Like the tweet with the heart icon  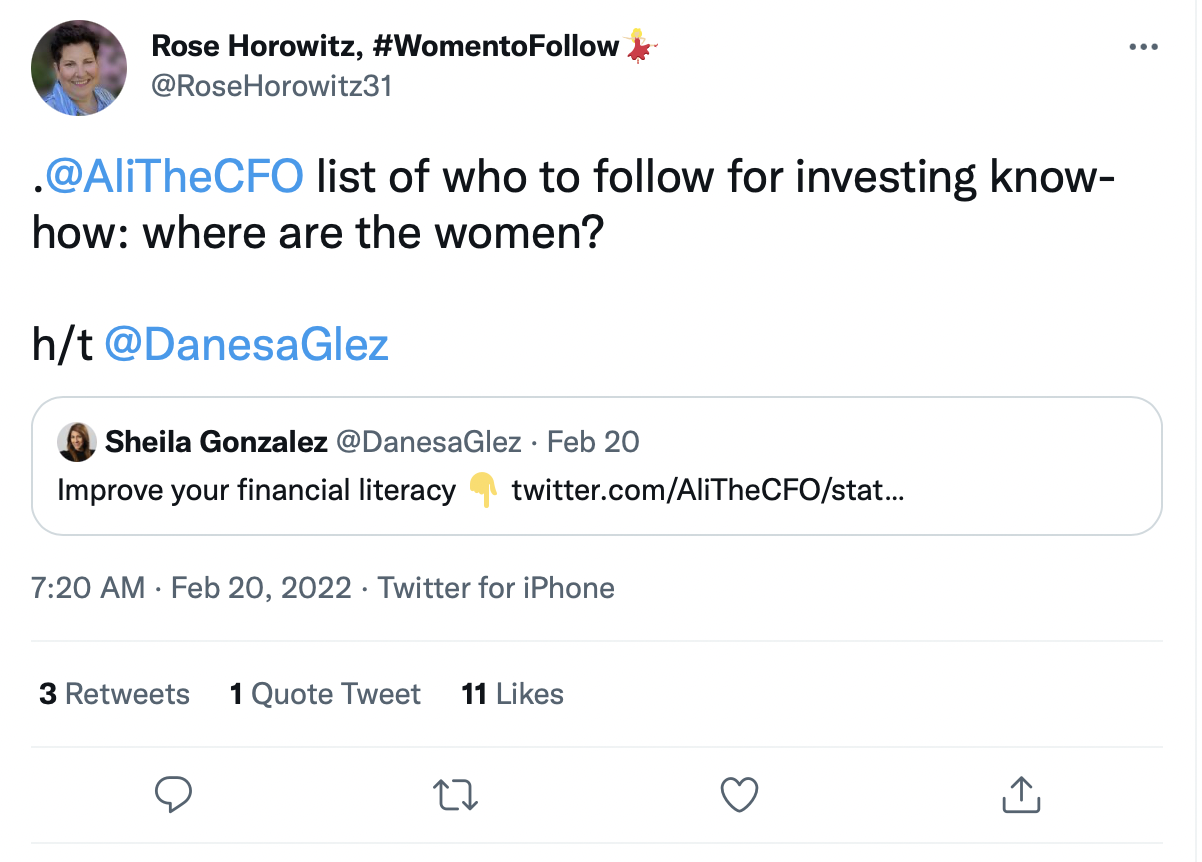tap(738, 795)
